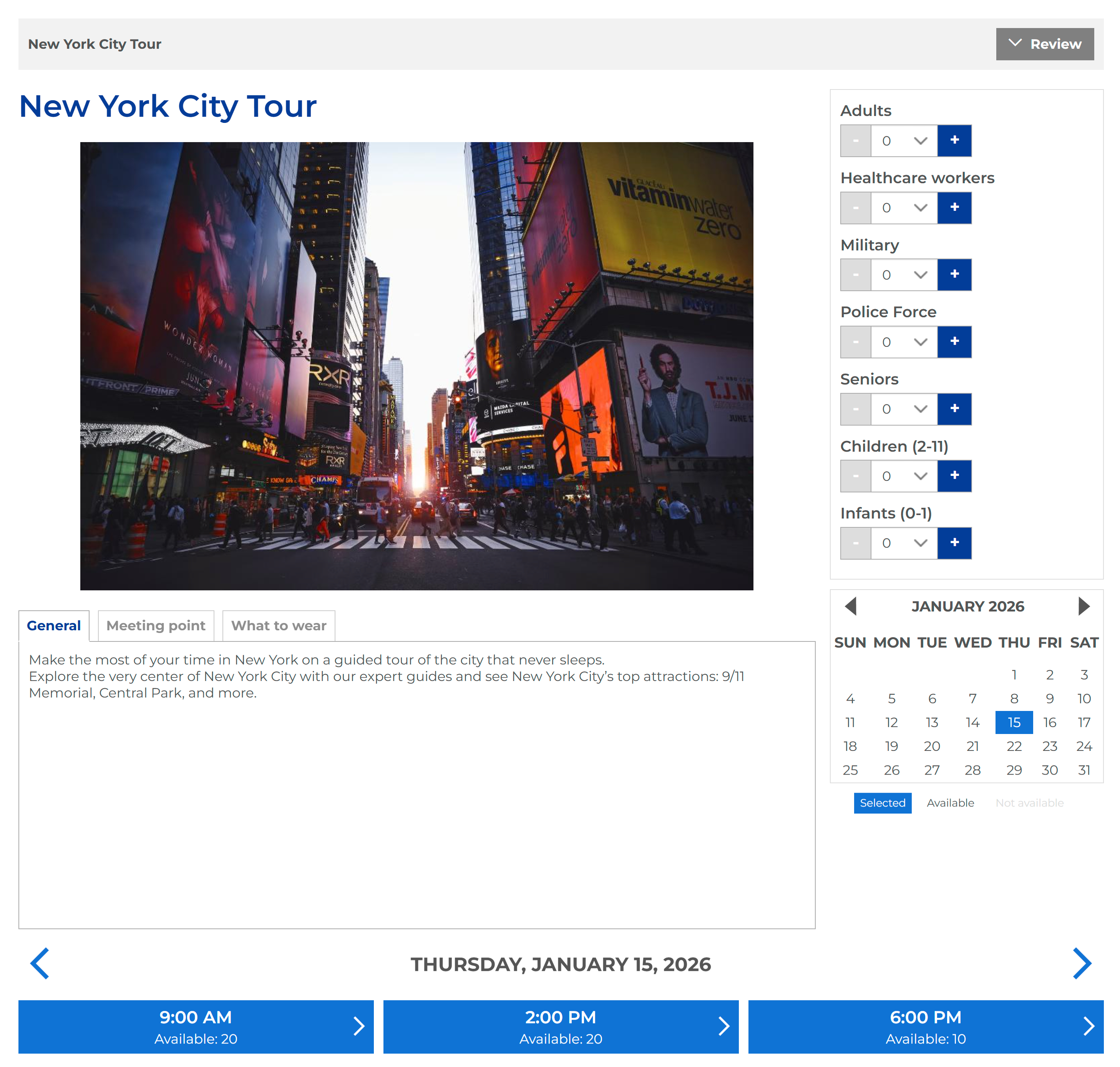Choose January 31 on the calendar
This screenshot has height=1067, width=1120.
coord(1084,770)
